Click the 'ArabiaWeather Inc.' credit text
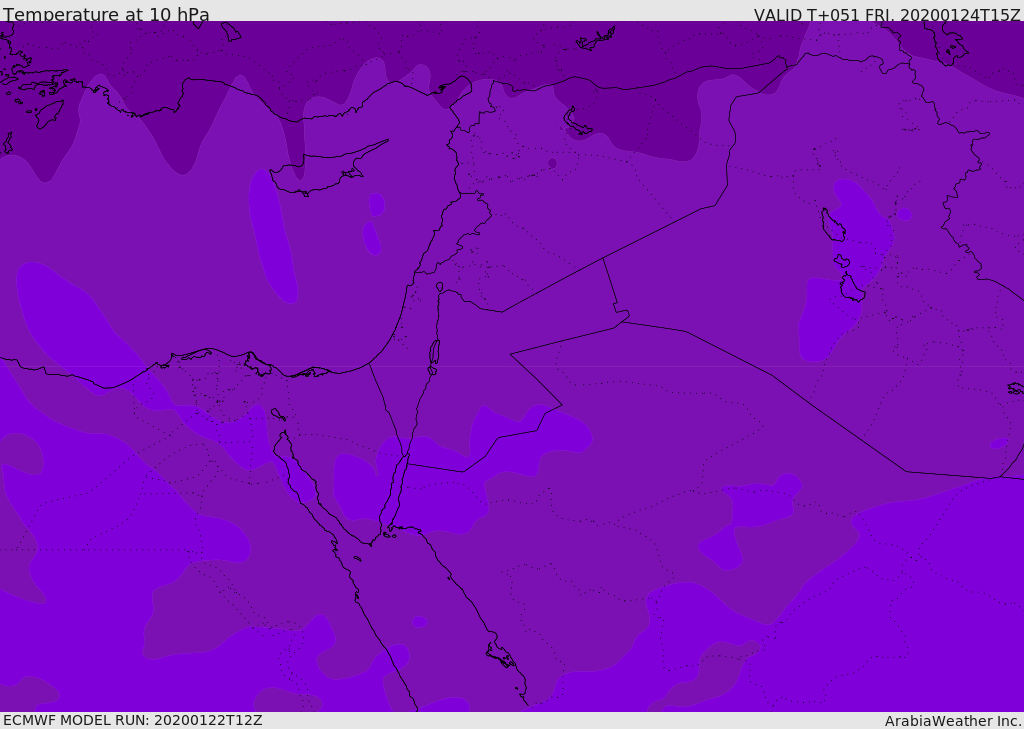 (x=953, y=721)
